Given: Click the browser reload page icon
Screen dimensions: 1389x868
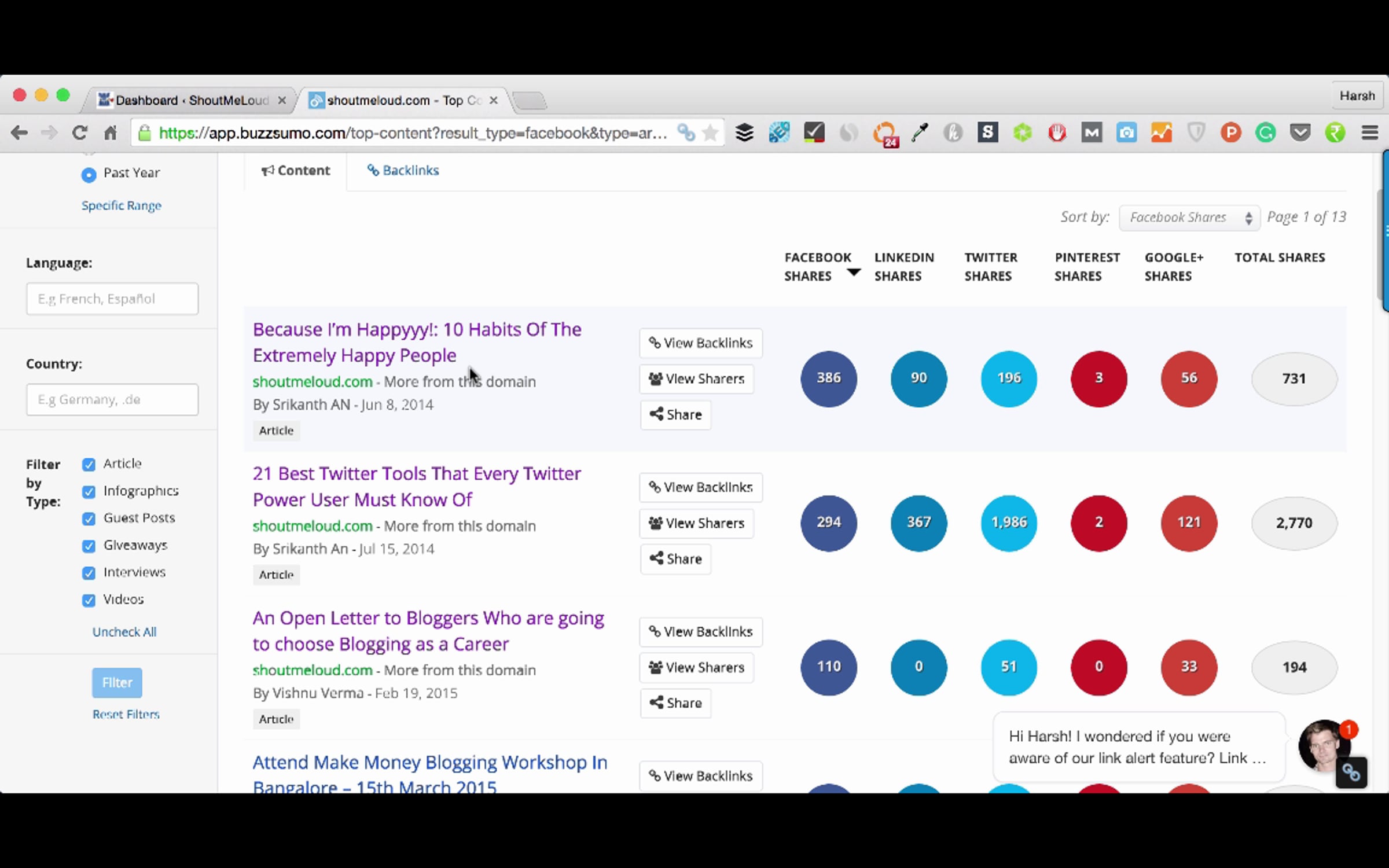Looking at the screenshot, I should (79, 133).
